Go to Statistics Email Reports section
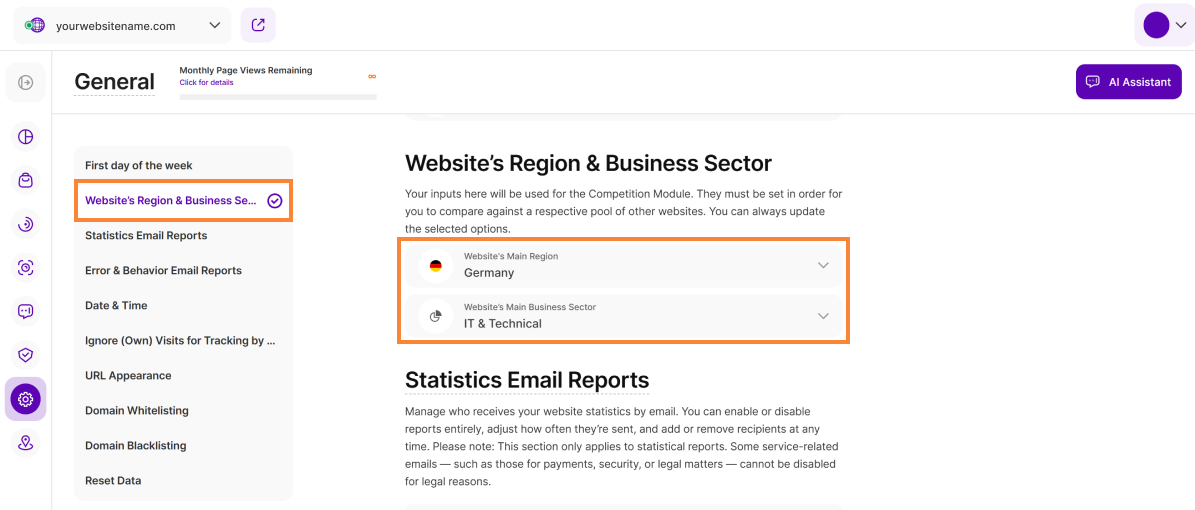 pyautogui.click(x=146, y=236)
